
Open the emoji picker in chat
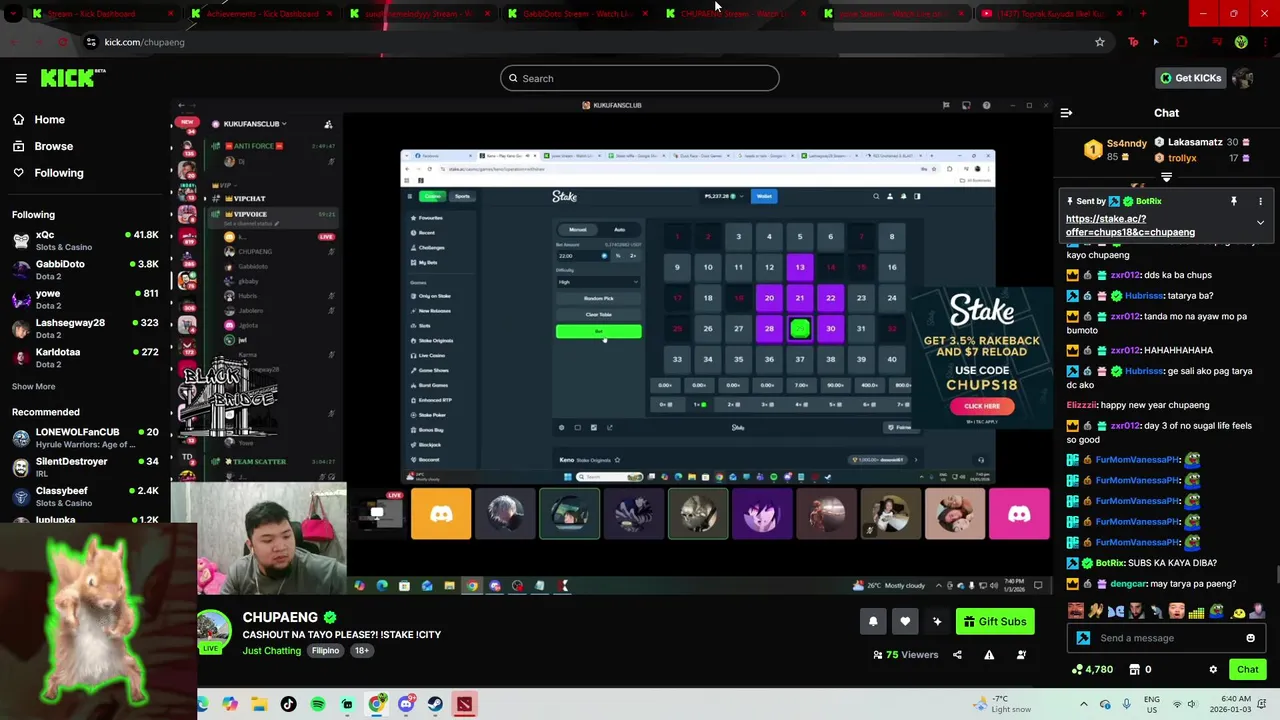click(x=1250, y=638)
